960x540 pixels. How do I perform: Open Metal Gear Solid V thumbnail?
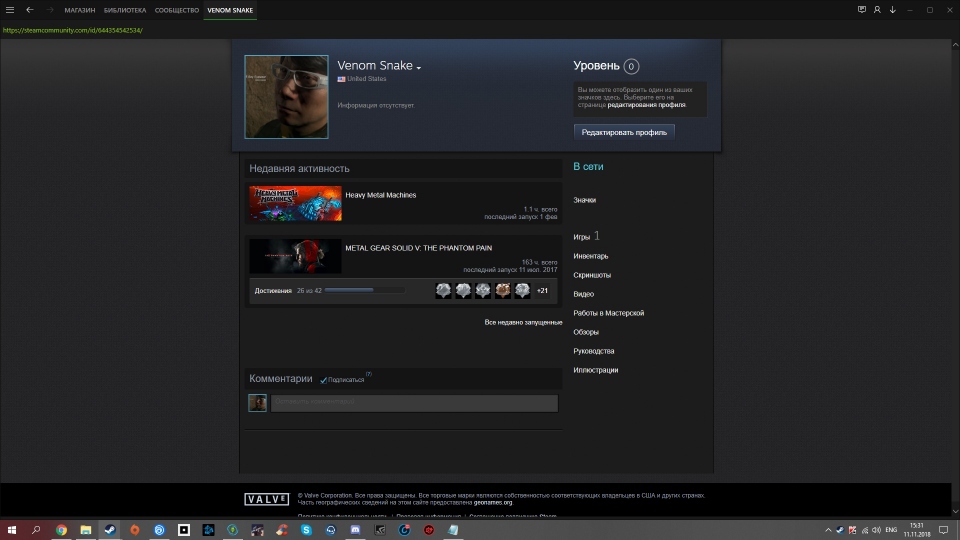[x=295, y=256]
